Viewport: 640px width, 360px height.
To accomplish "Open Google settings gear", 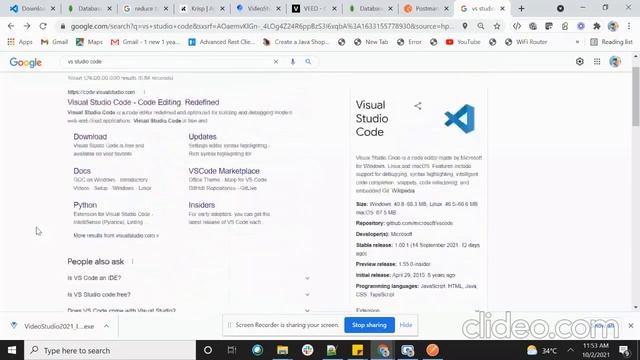I will pyautogui.click(x=580, y=62).
